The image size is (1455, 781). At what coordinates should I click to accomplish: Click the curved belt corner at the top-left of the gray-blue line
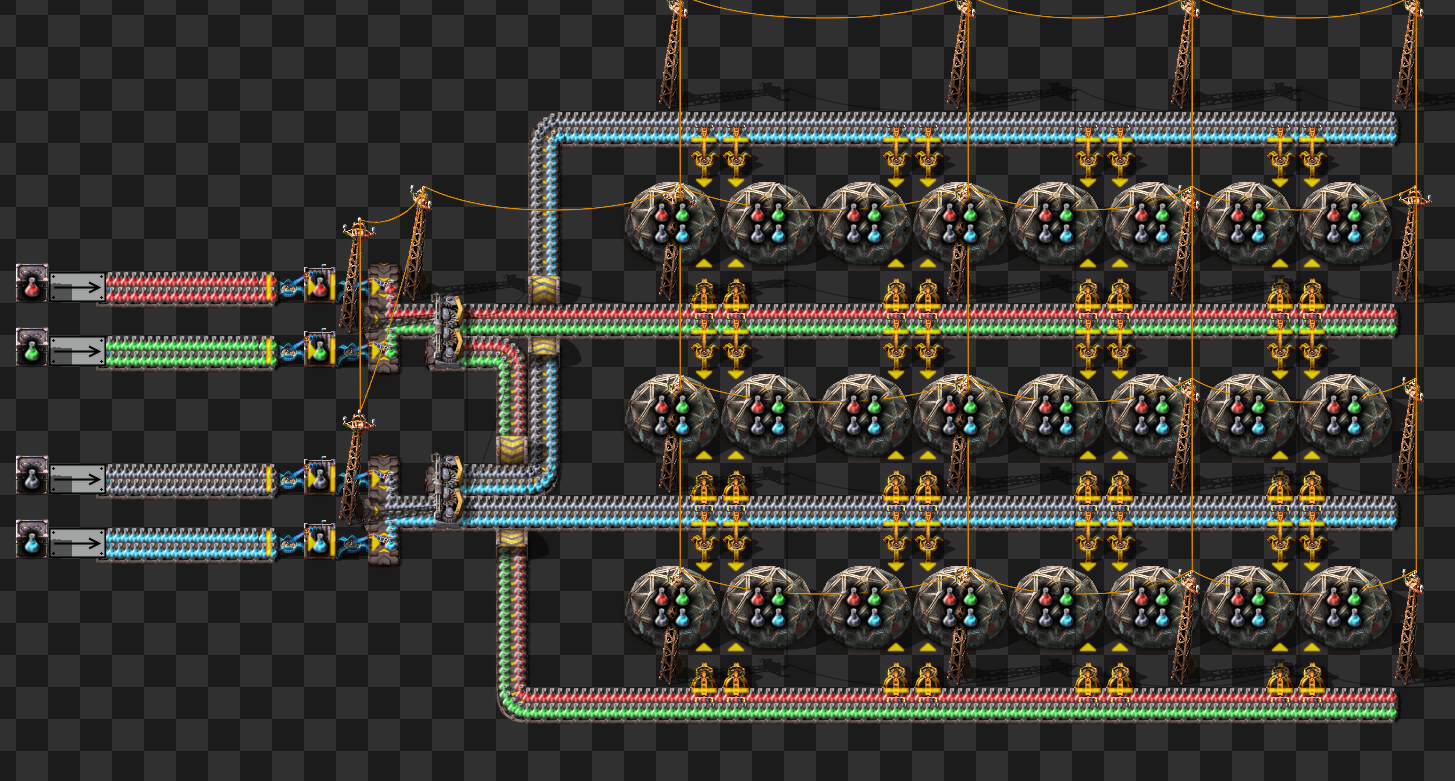(x=543, y=130)
